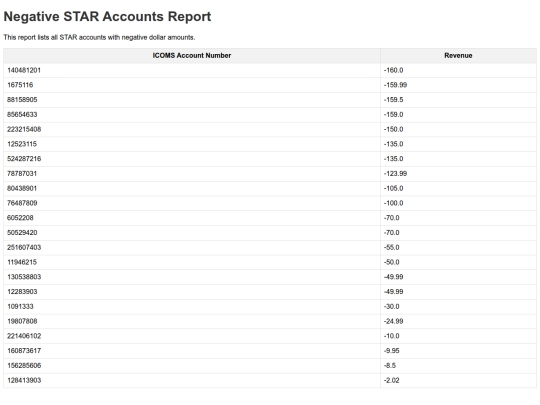Select account number 130538803
The image size is (540, 405).
click(x=24, y=277)
